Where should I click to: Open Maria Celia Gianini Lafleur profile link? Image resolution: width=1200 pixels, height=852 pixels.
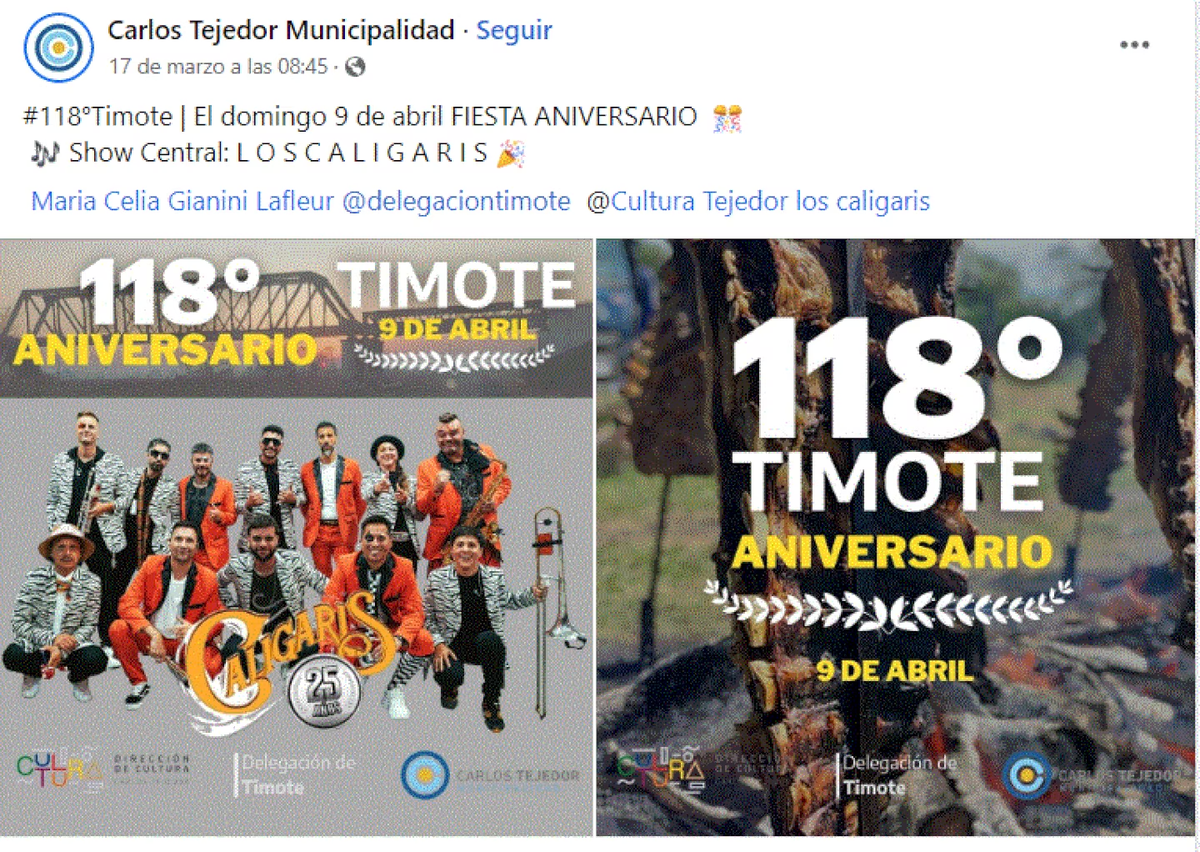(183, 201)
